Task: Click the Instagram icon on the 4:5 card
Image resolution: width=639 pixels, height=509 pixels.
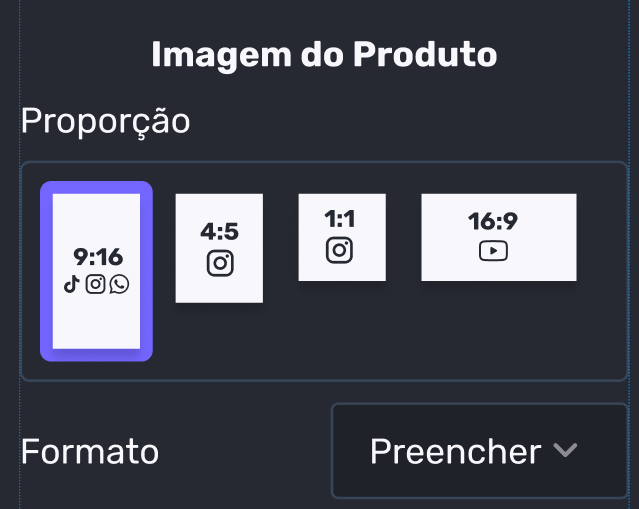Action: [220, 263]
